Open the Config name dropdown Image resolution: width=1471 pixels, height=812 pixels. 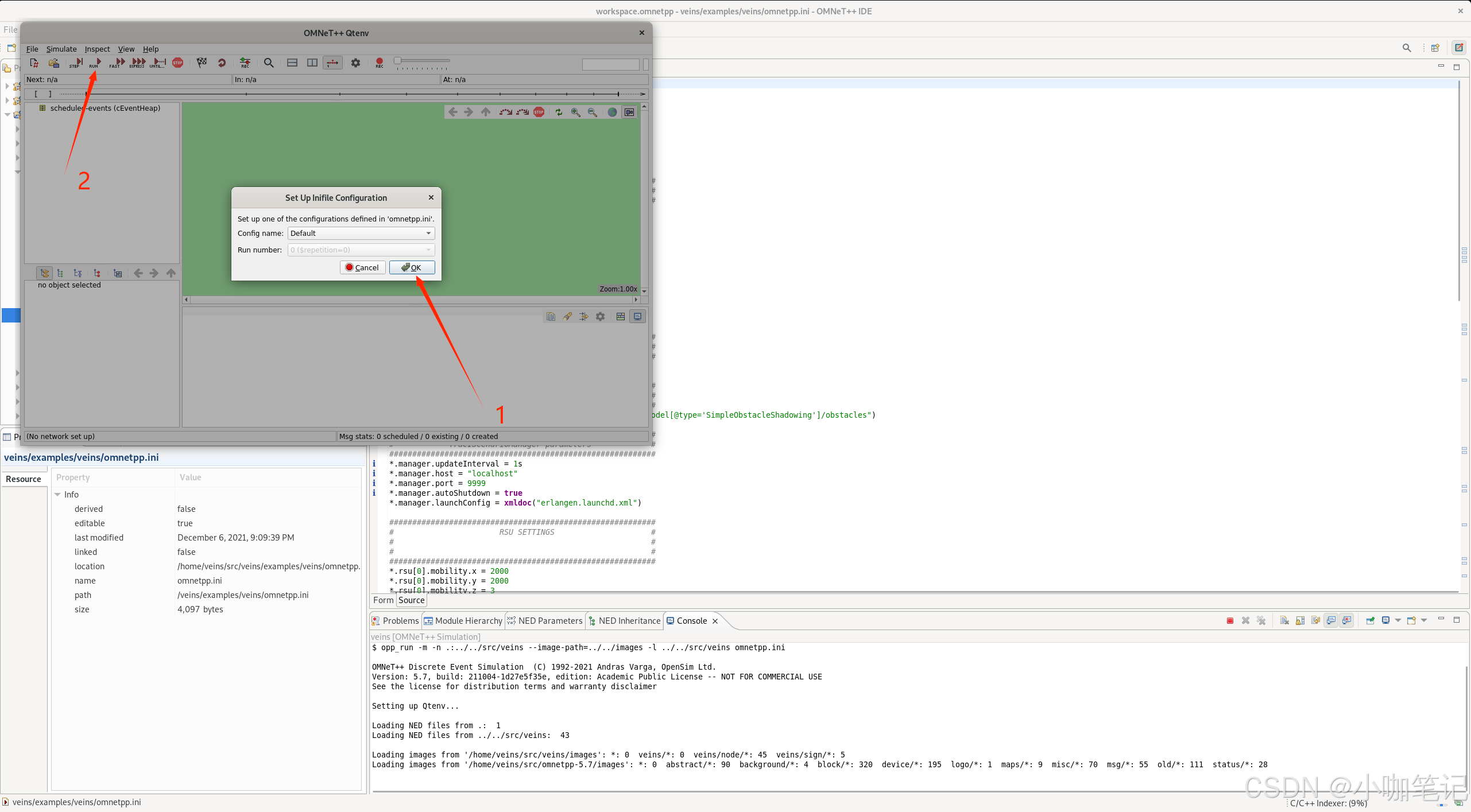click(x=361, y=233)
